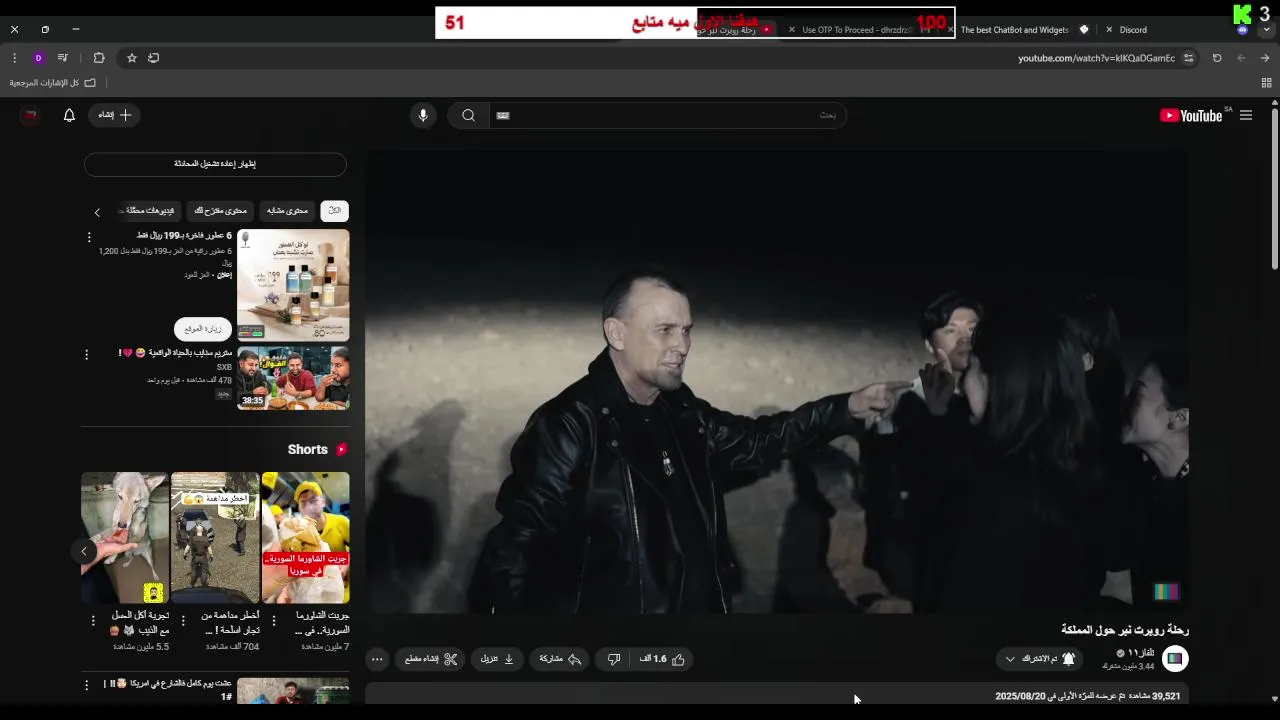Open the Syrian shawarma Short

tap(305, 538)
